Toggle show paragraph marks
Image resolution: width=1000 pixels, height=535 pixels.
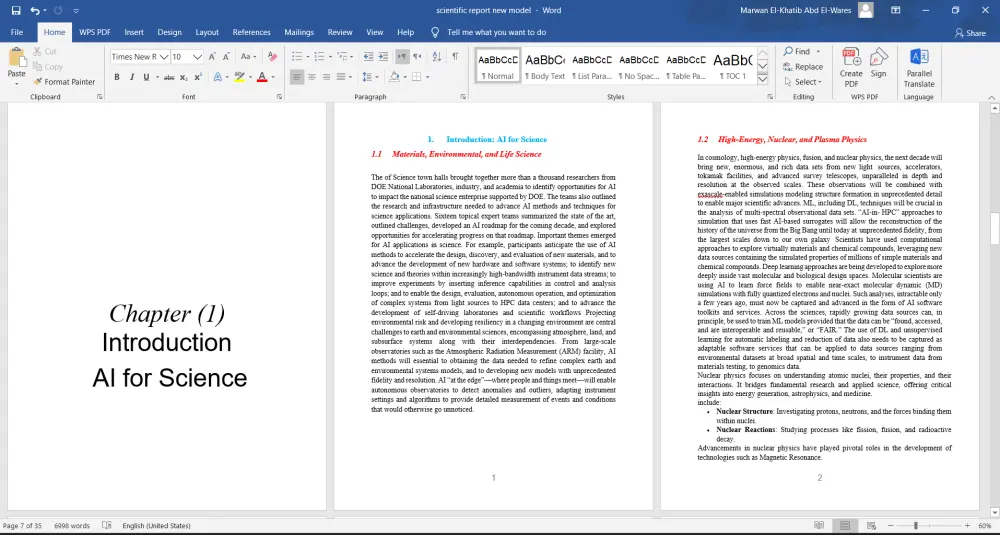tap(455, 57)
